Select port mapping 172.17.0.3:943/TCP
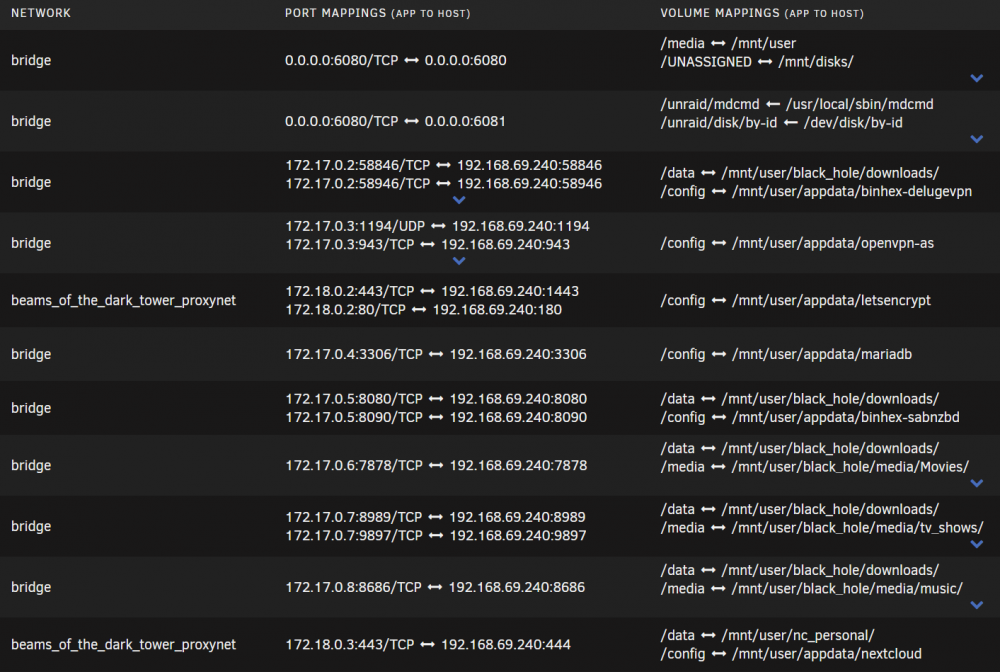Image resolution: width=1000 pixels, height=672 pixels. [427, 244]
